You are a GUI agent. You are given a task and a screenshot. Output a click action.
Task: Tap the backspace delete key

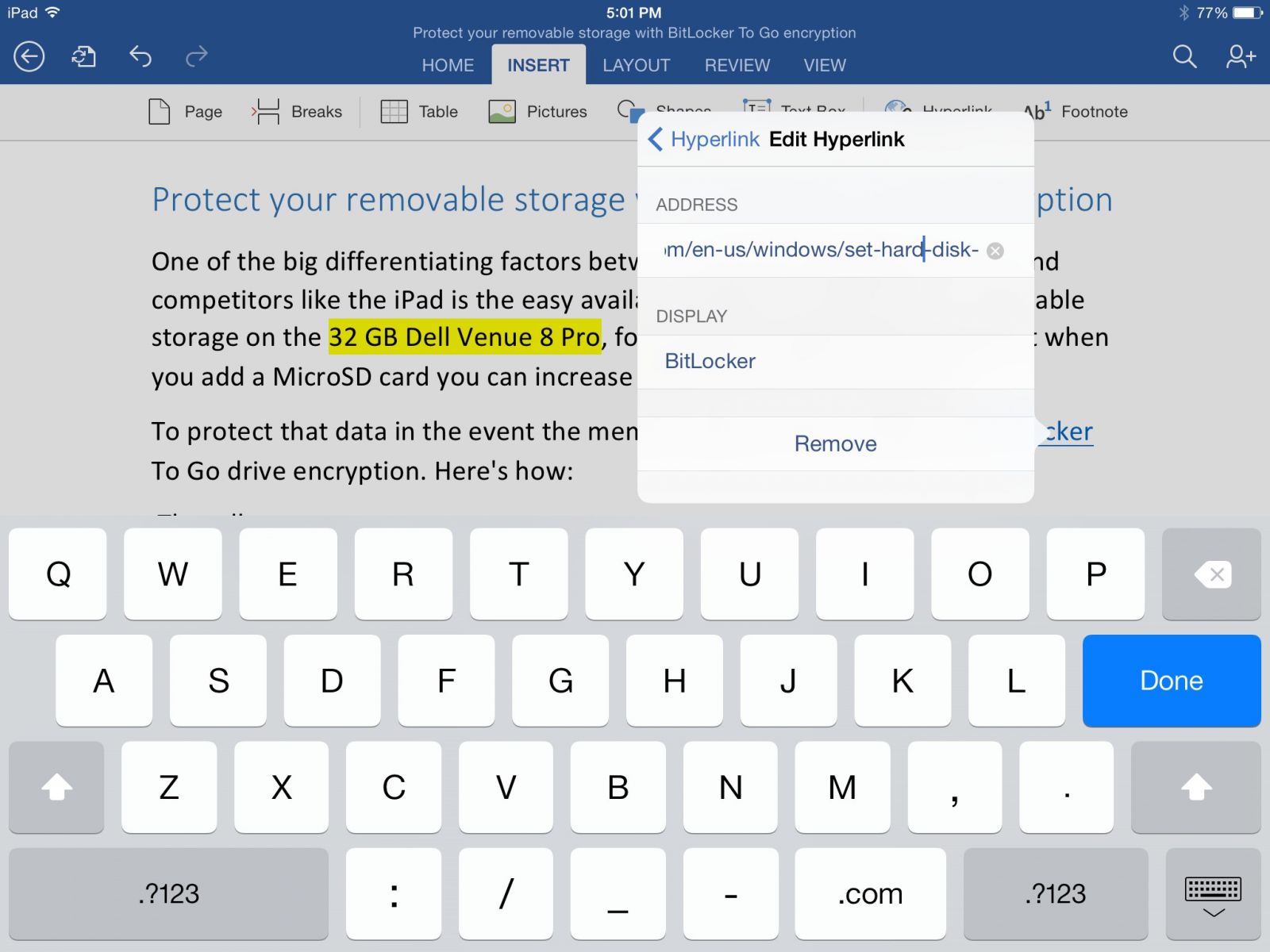pyautogui.click(x=1211, y=574)
